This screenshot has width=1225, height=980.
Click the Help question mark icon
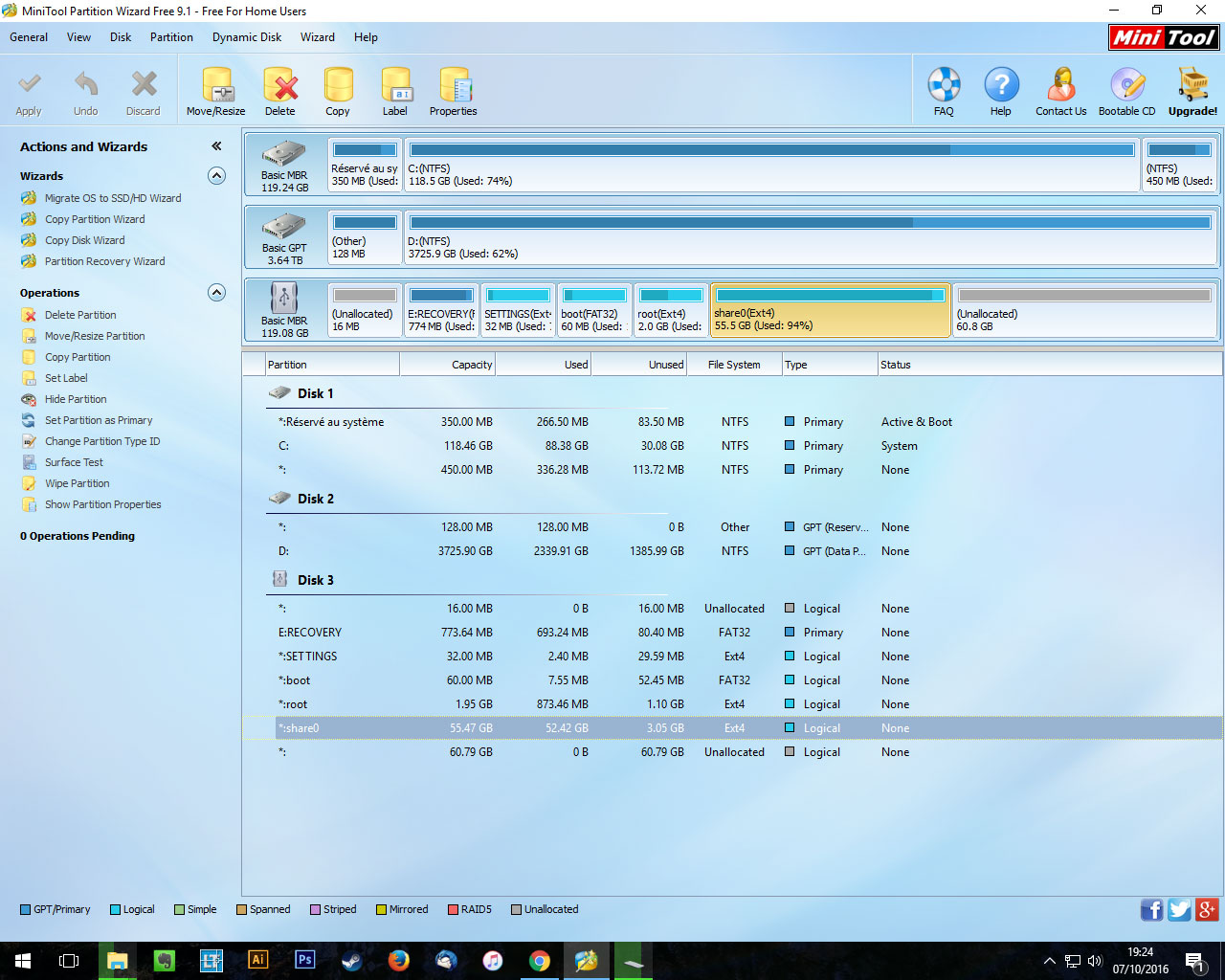click(1001, 85)
